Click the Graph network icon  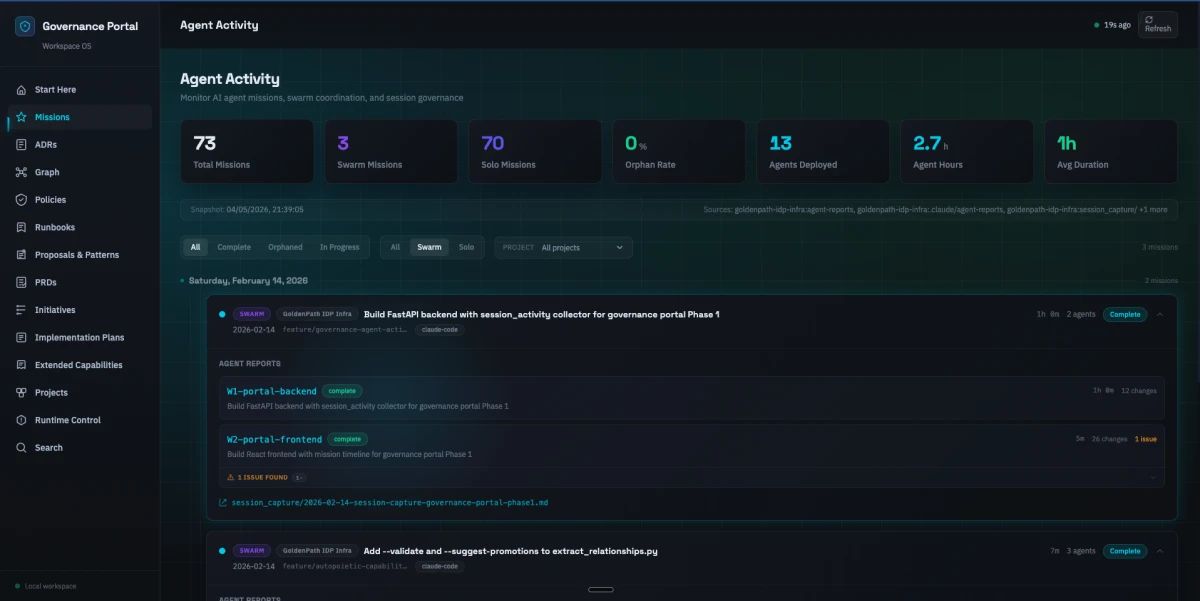21,172
